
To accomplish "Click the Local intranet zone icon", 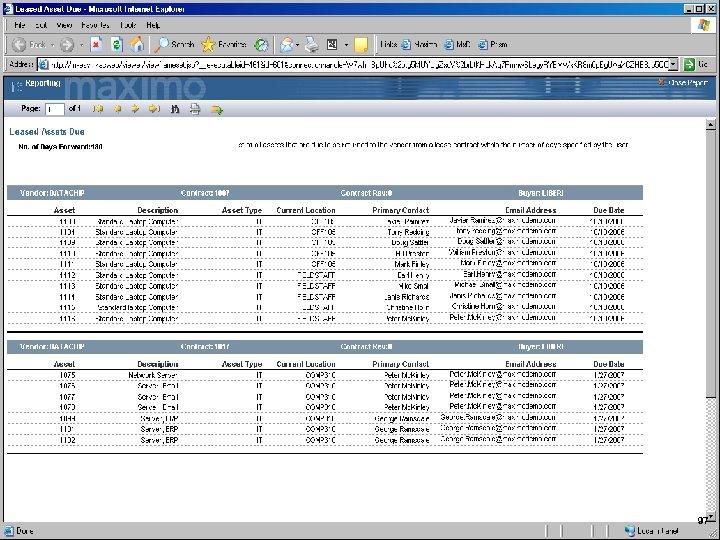I will pyautogui.click(x=630, y=531).
